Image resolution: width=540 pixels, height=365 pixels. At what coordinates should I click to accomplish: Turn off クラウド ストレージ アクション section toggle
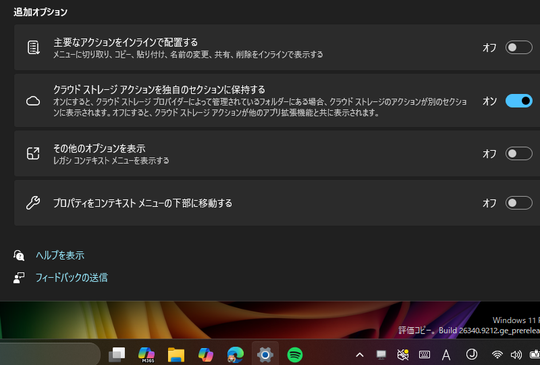click(519, 101)
